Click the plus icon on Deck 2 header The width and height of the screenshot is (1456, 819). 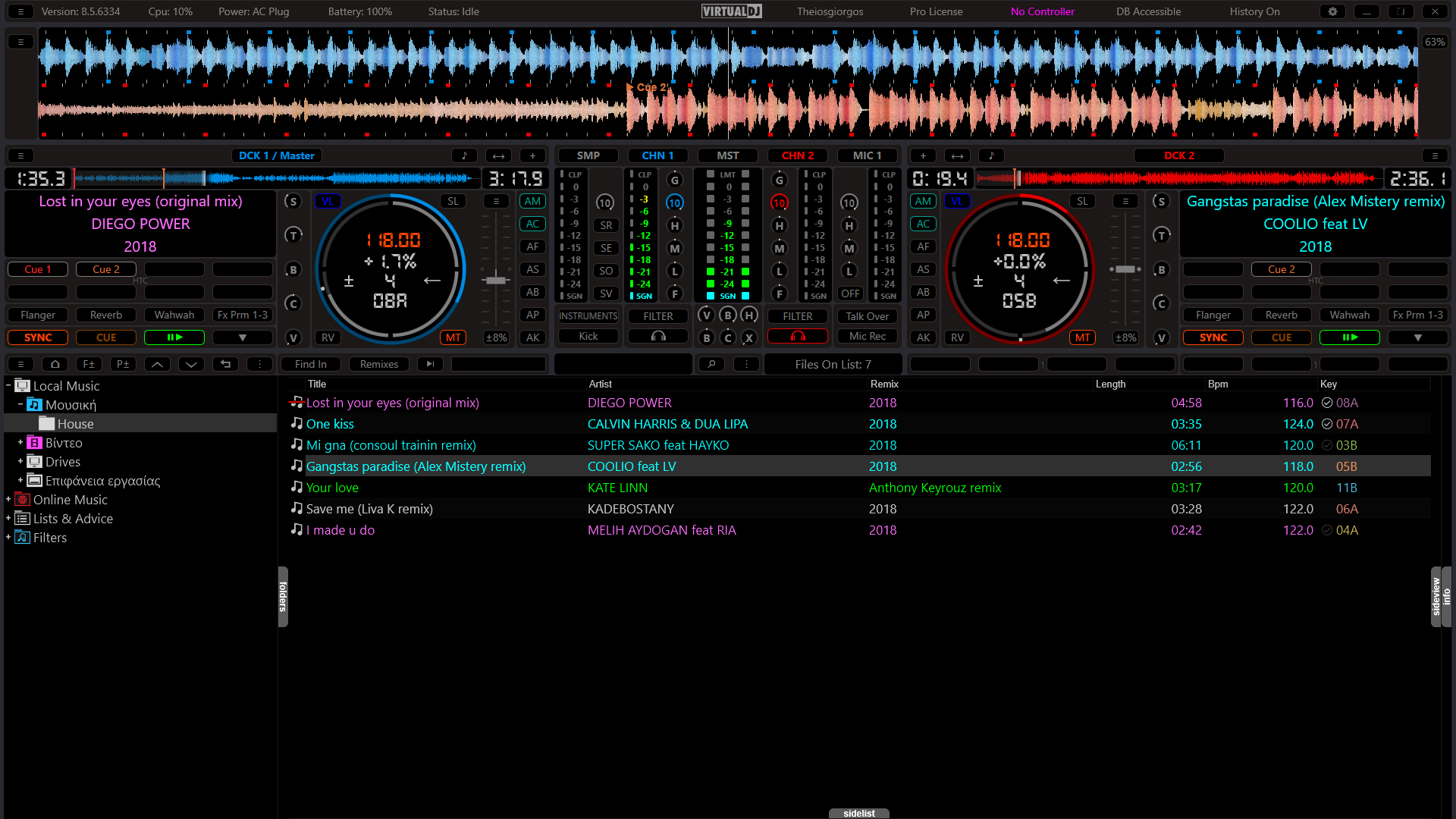923,155
